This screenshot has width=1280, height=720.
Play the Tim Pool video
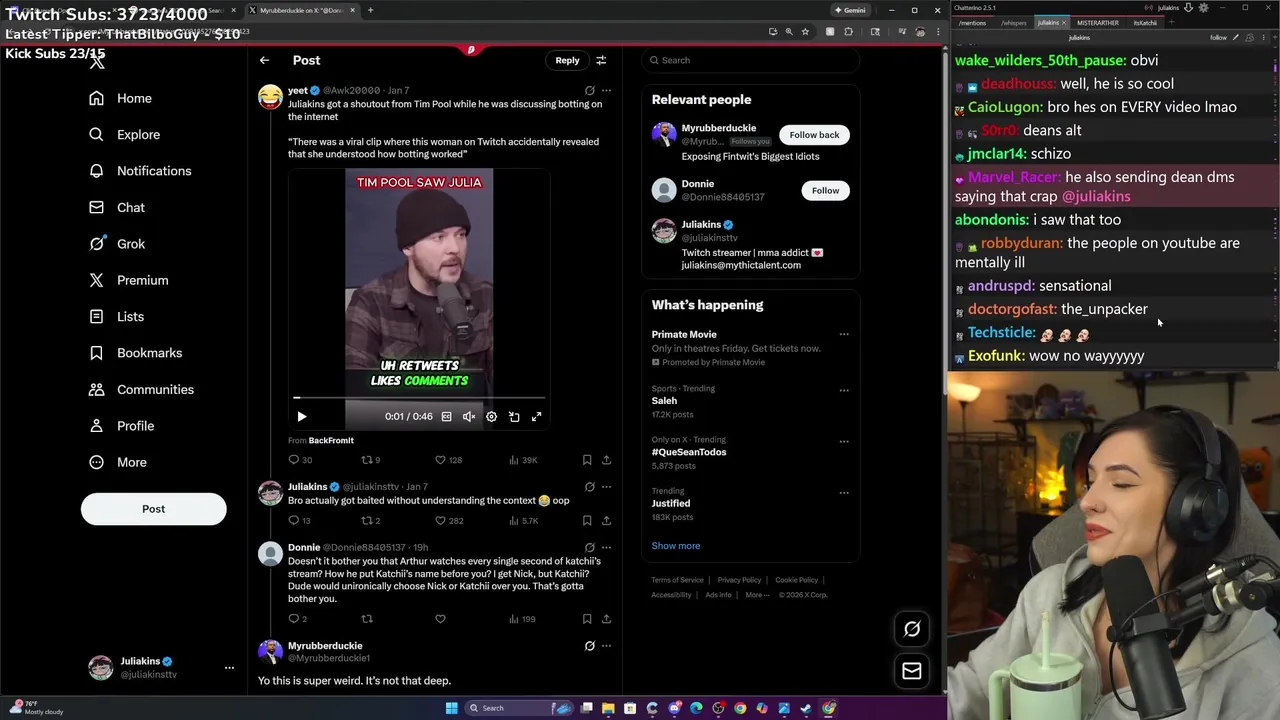302,416
